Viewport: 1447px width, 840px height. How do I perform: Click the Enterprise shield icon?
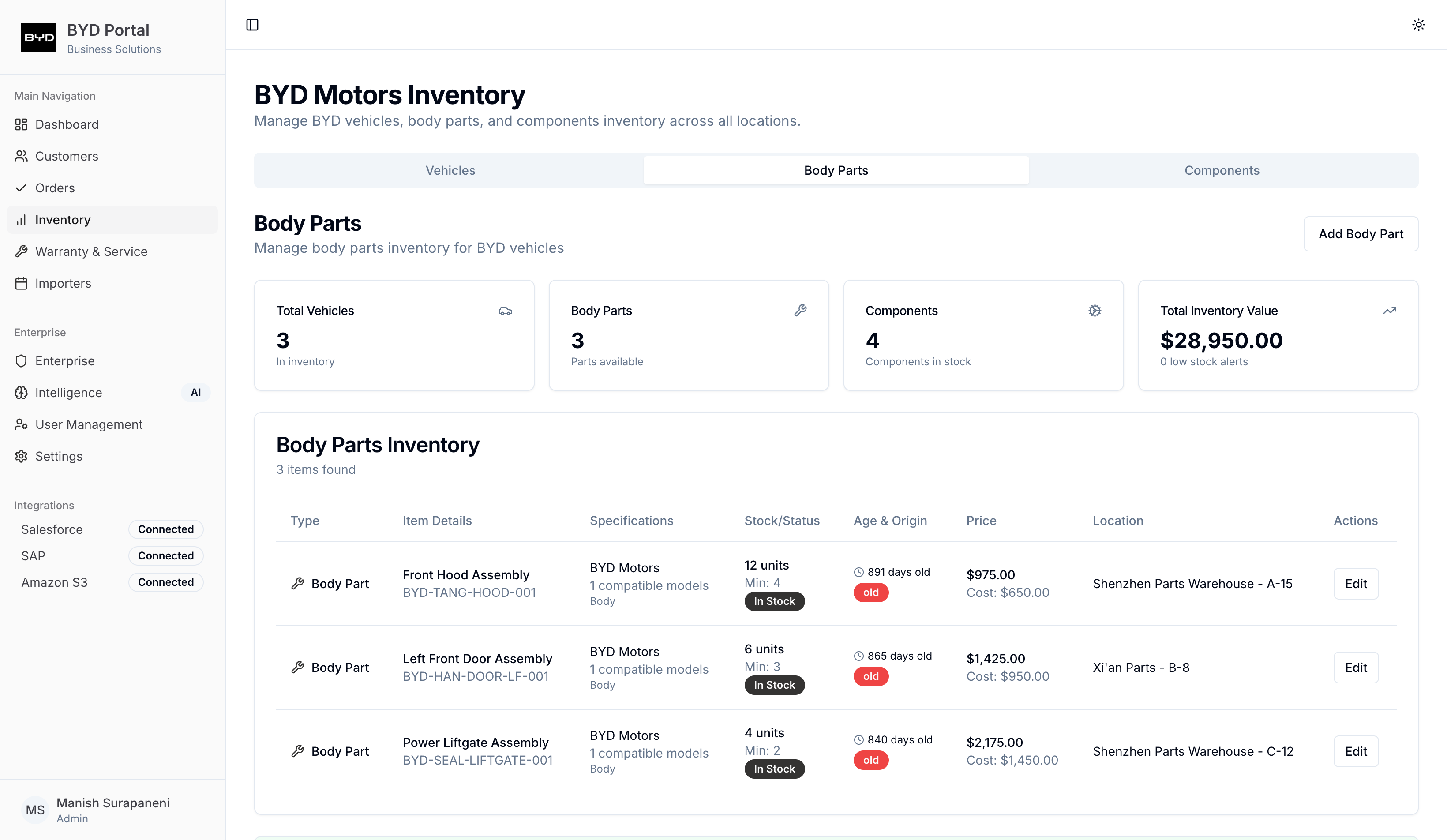coord(21,360)
